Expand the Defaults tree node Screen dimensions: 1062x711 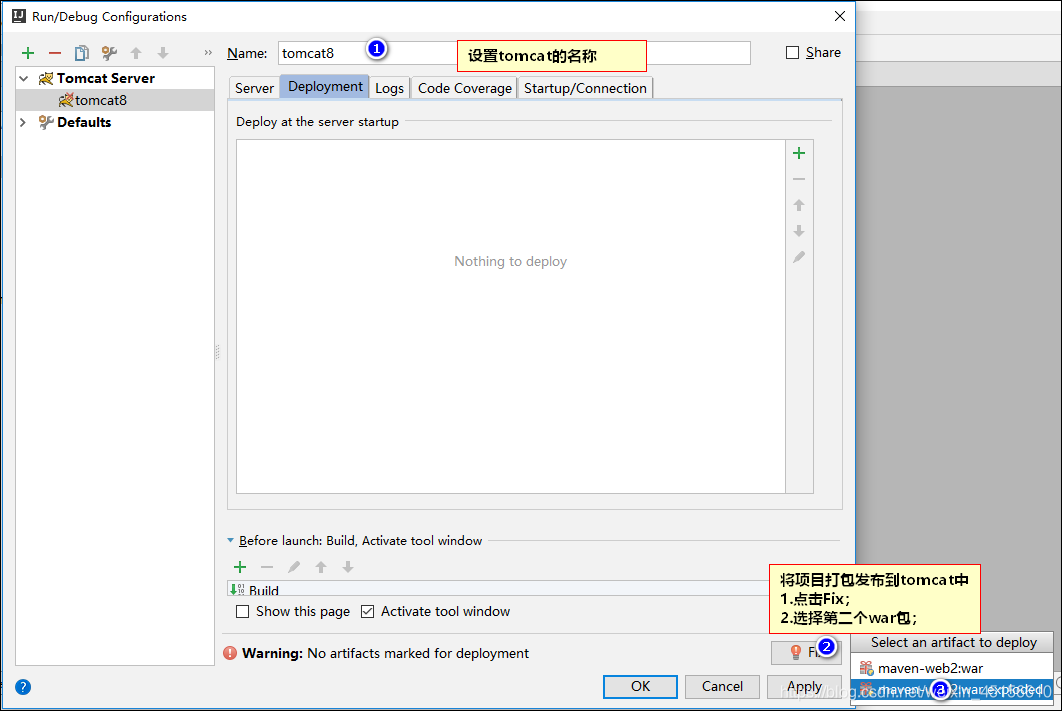pos(24,122)
